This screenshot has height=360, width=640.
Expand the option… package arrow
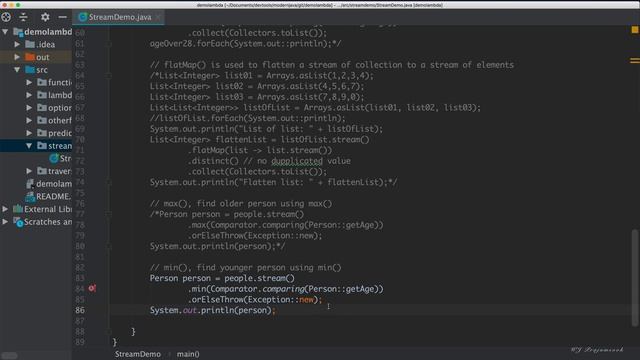pyautogui.click(x=29, y=108)
